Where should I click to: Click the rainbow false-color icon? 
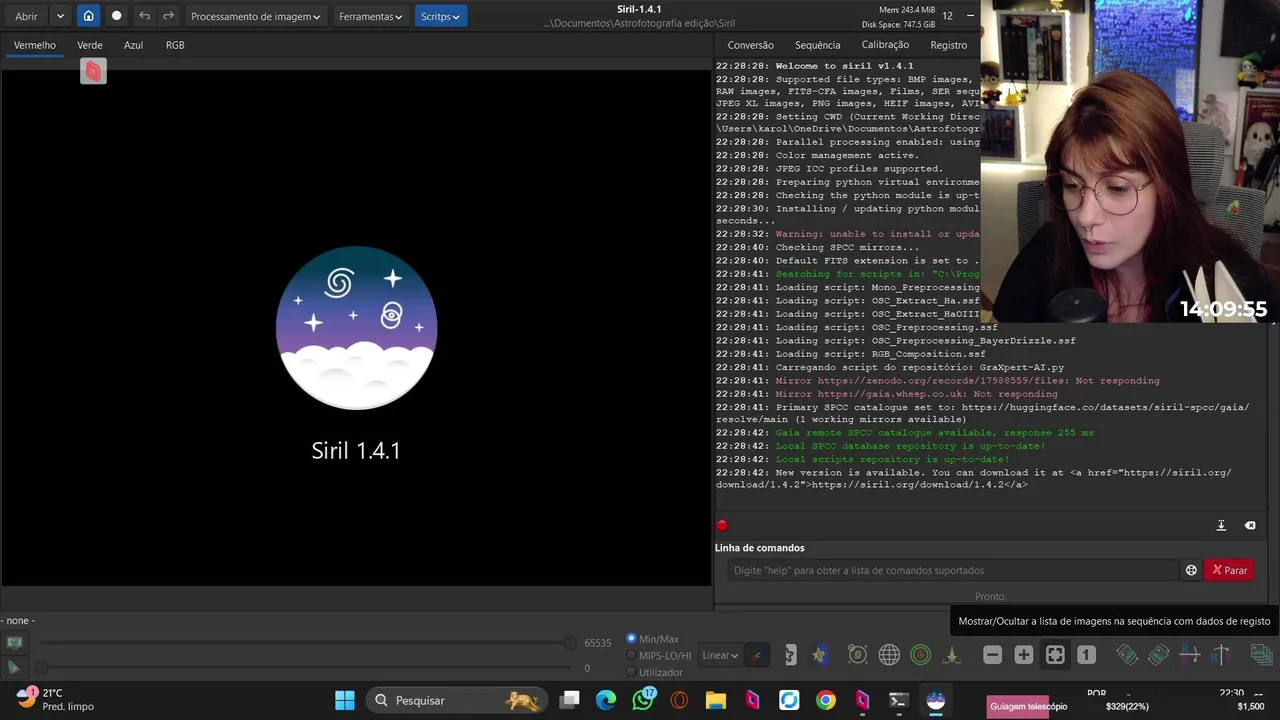[x=757, y=655]
